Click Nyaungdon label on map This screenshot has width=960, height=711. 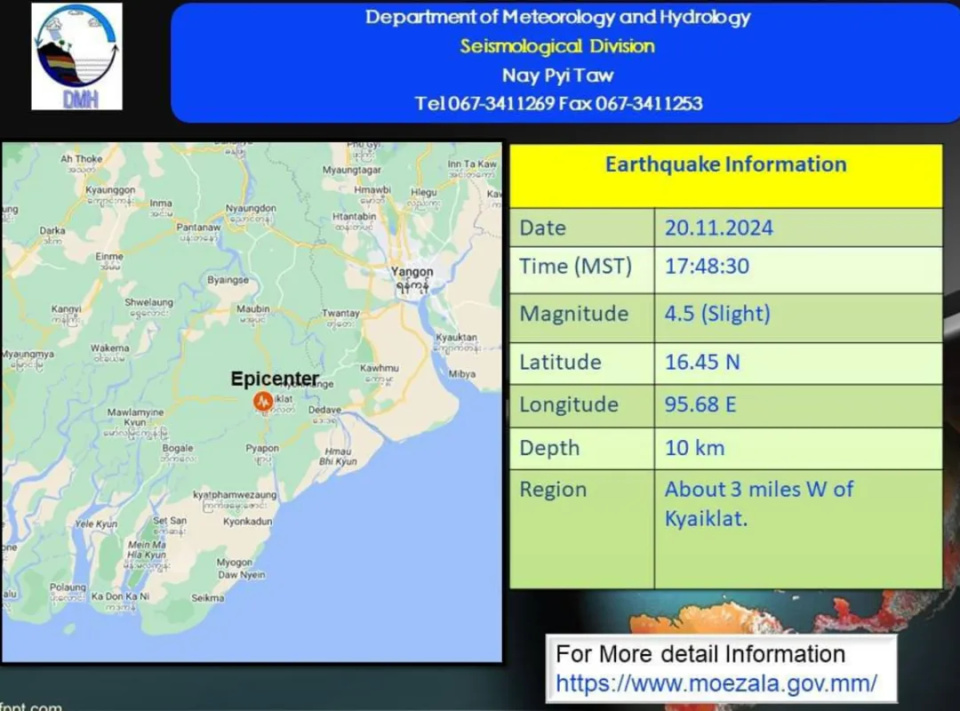[x=250, y=208]
